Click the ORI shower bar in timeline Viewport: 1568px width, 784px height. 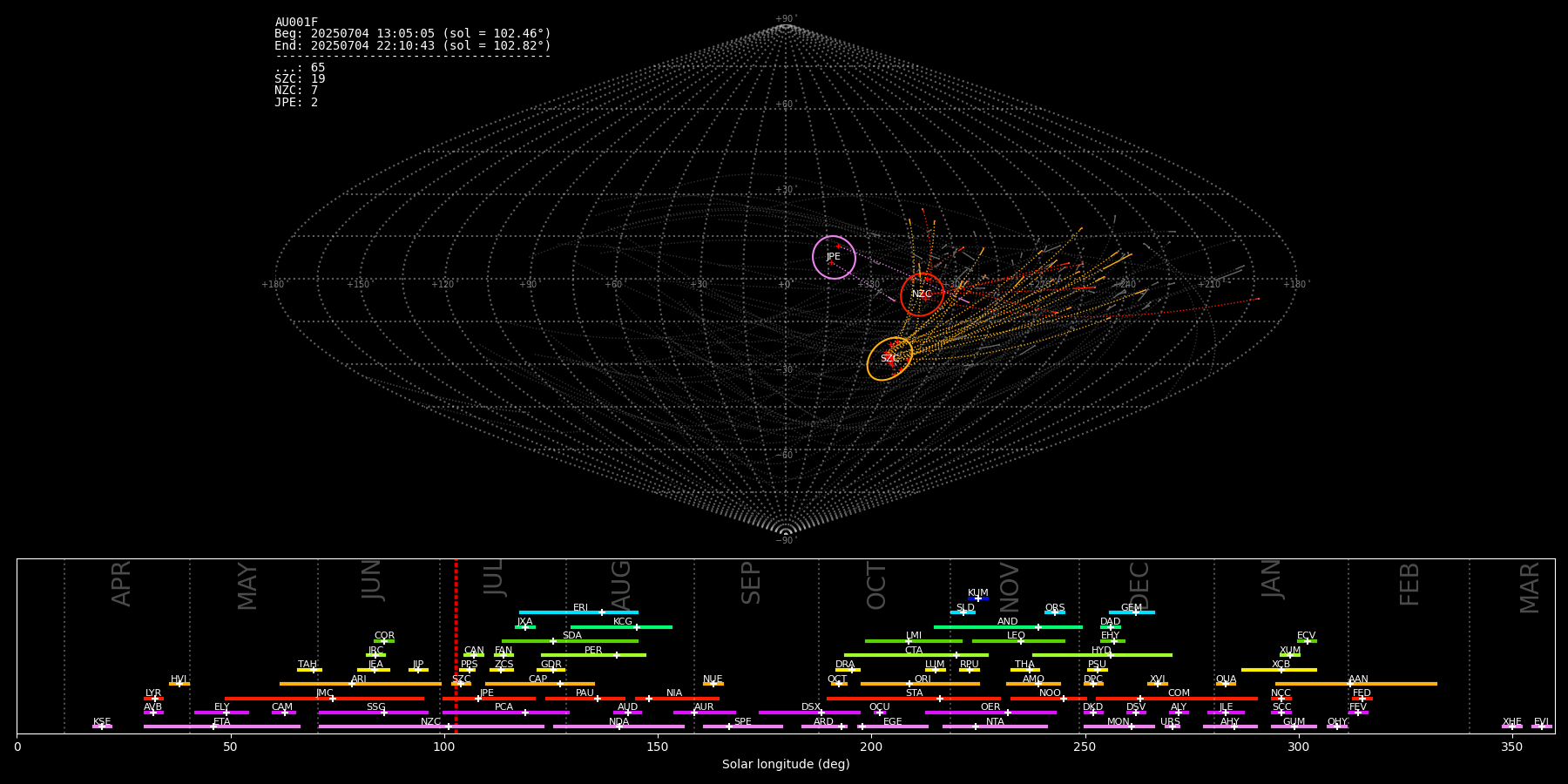920,684
